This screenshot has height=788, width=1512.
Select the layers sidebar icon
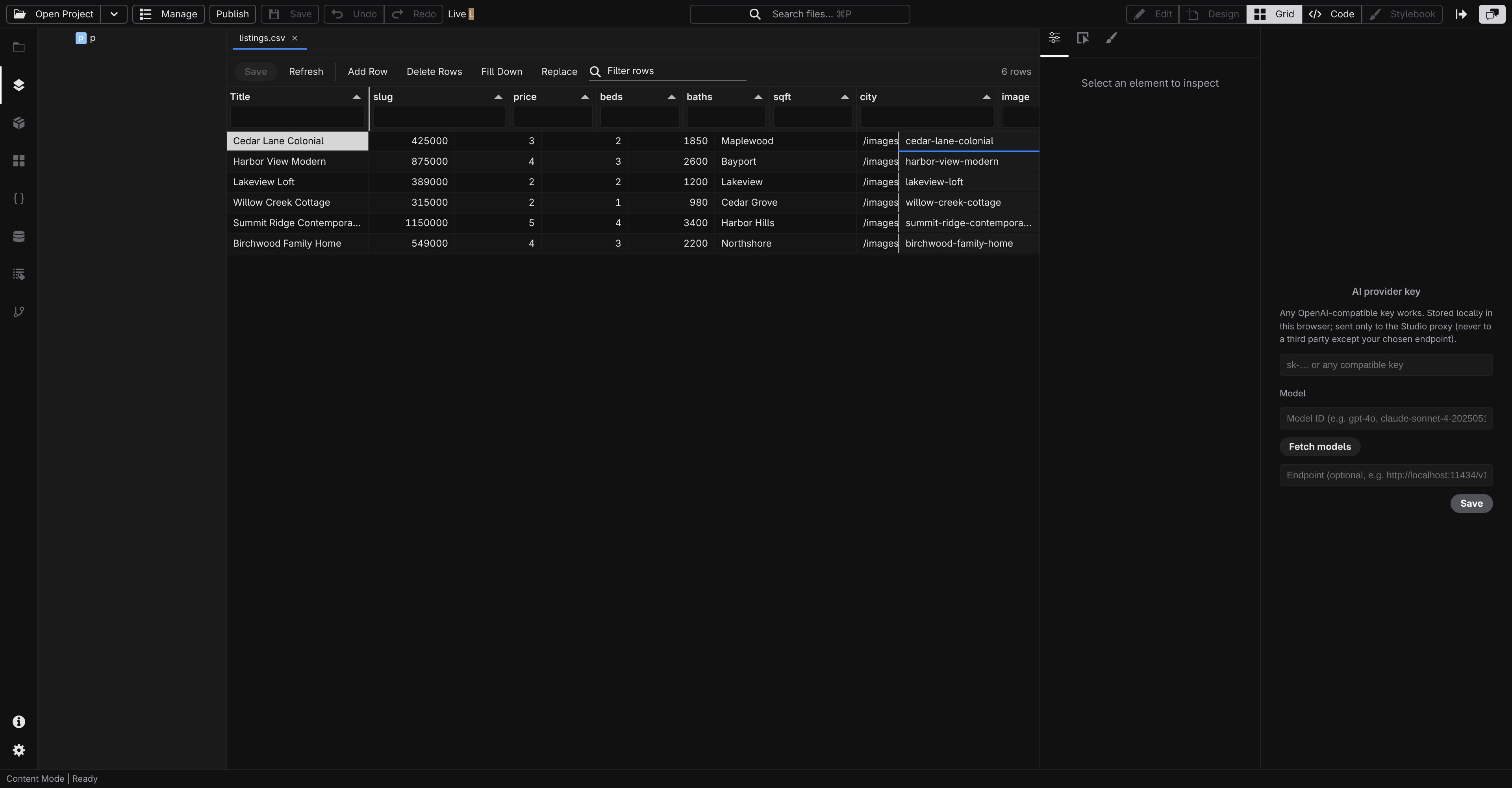pos(19,85)
